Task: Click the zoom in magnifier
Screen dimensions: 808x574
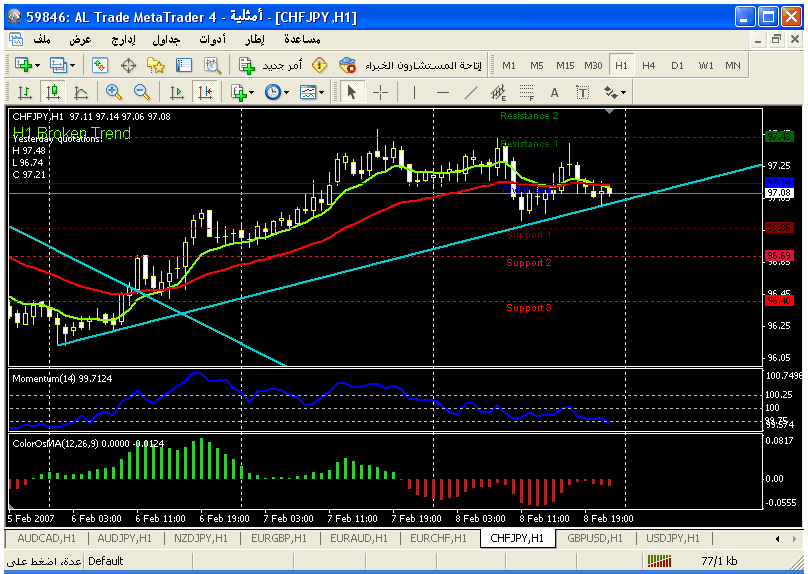Action: pos(113,92)
